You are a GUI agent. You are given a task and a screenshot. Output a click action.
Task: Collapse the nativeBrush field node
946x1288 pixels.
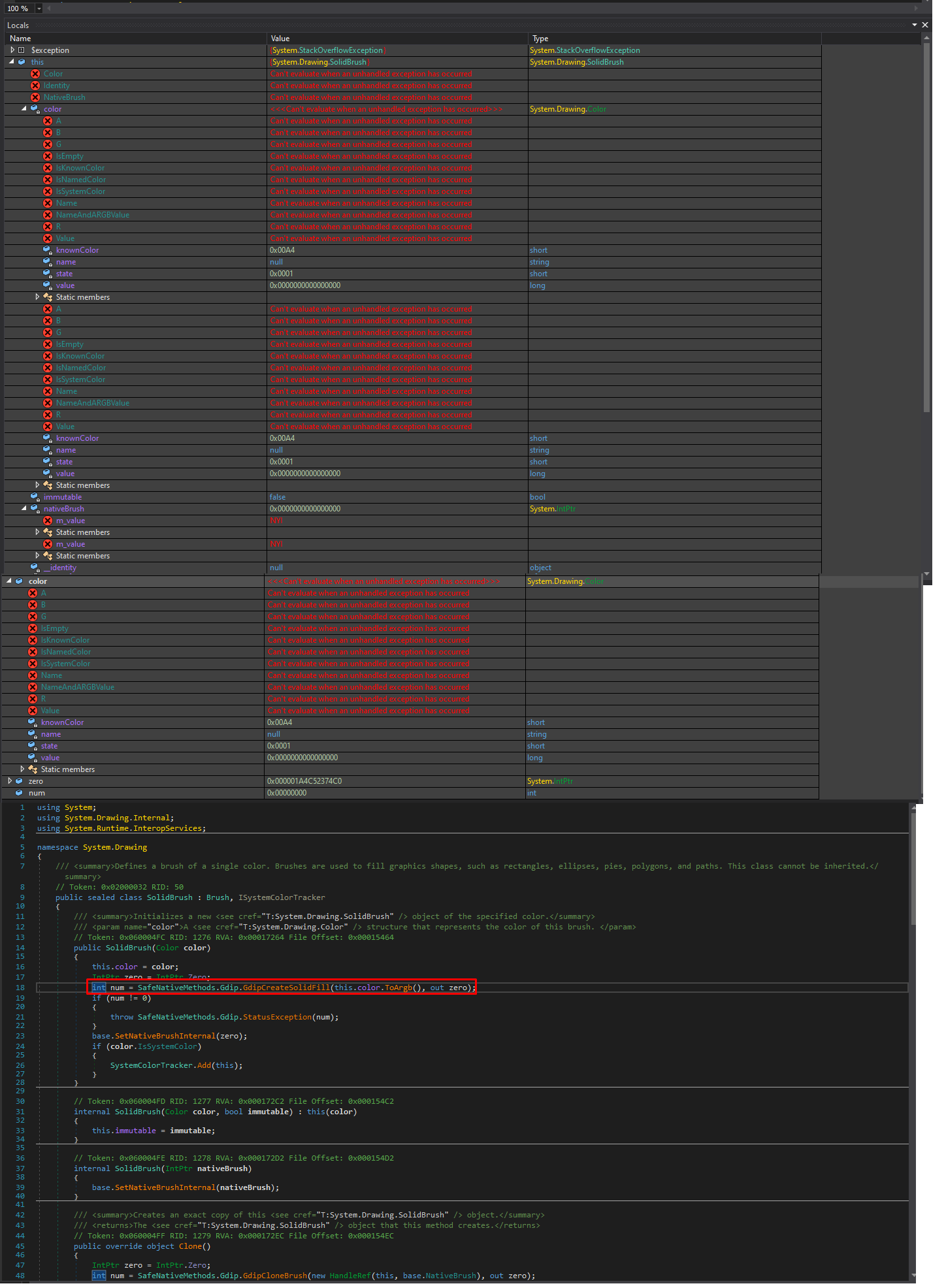click(x=24, y=509)
